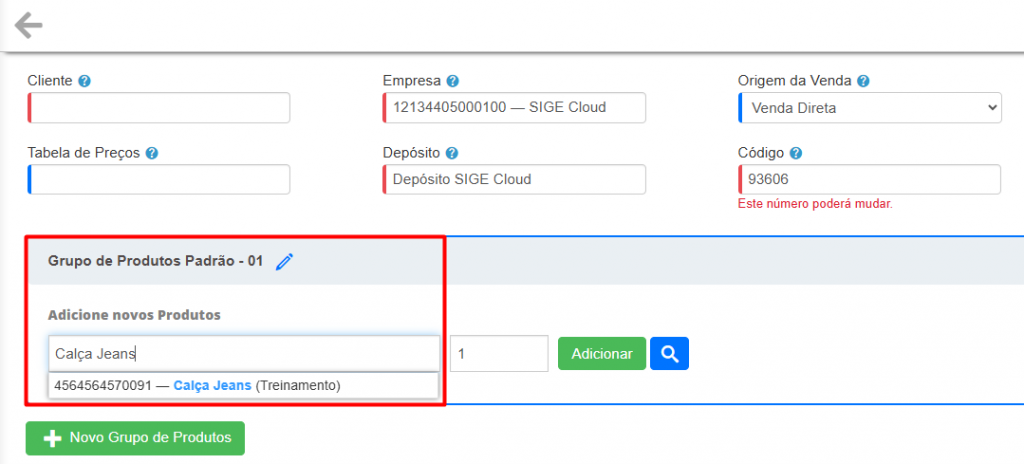Click help icon beside Código label

tap(795, 153)
